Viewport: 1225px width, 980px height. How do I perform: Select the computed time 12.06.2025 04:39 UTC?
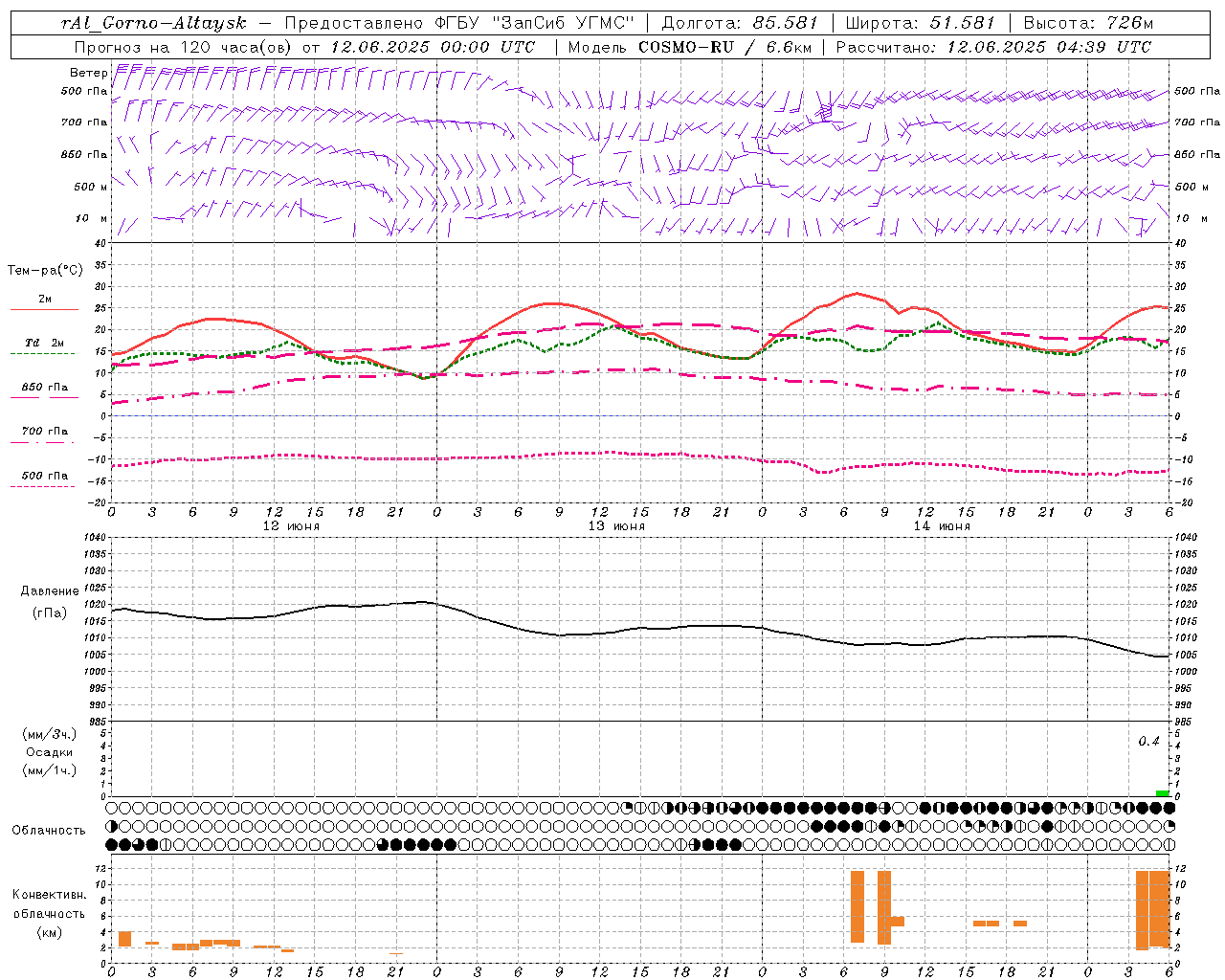[1049, 47]
